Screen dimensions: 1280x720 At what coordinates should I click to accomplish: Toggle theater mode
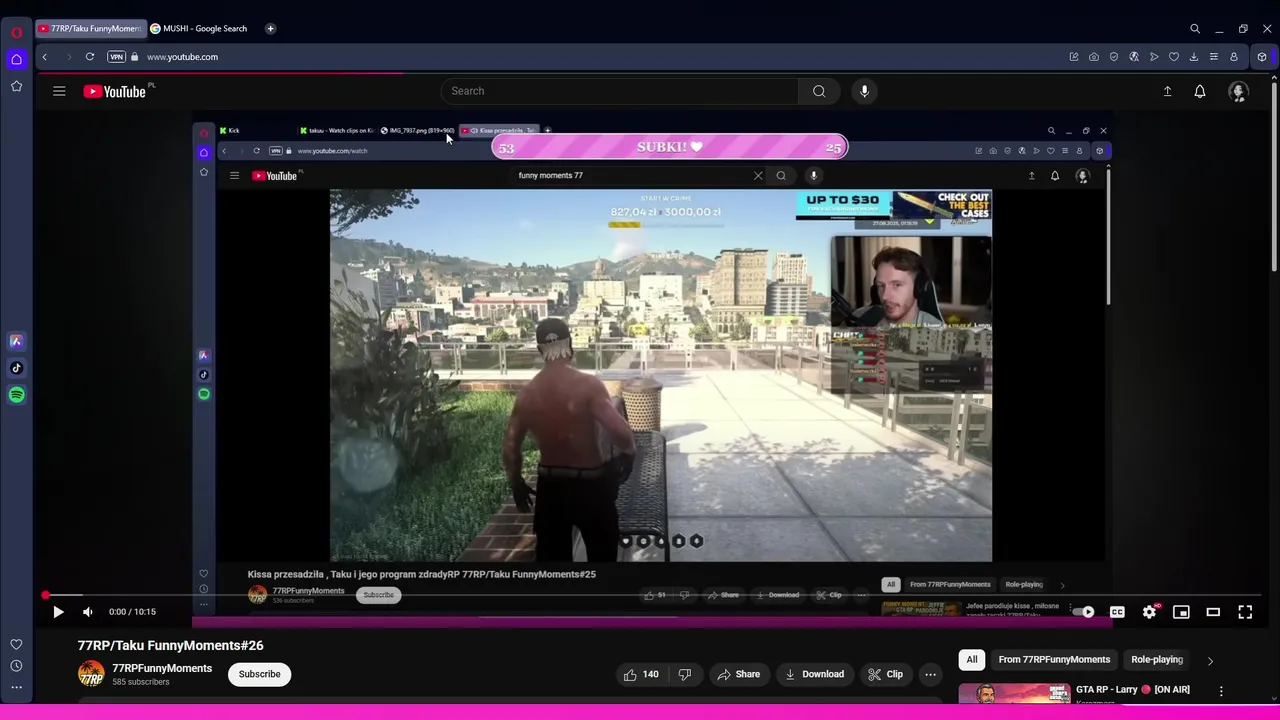1213,612
